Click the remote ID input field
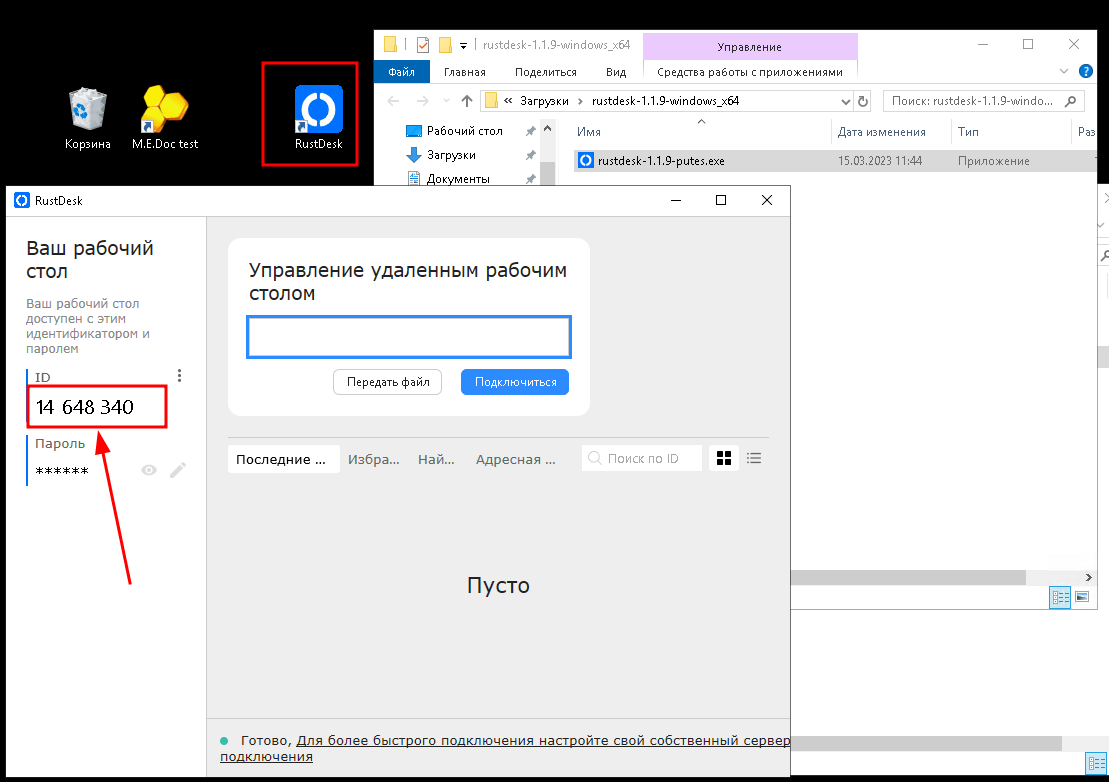This screenshot has height=782, width=1109. click(409, 337)
